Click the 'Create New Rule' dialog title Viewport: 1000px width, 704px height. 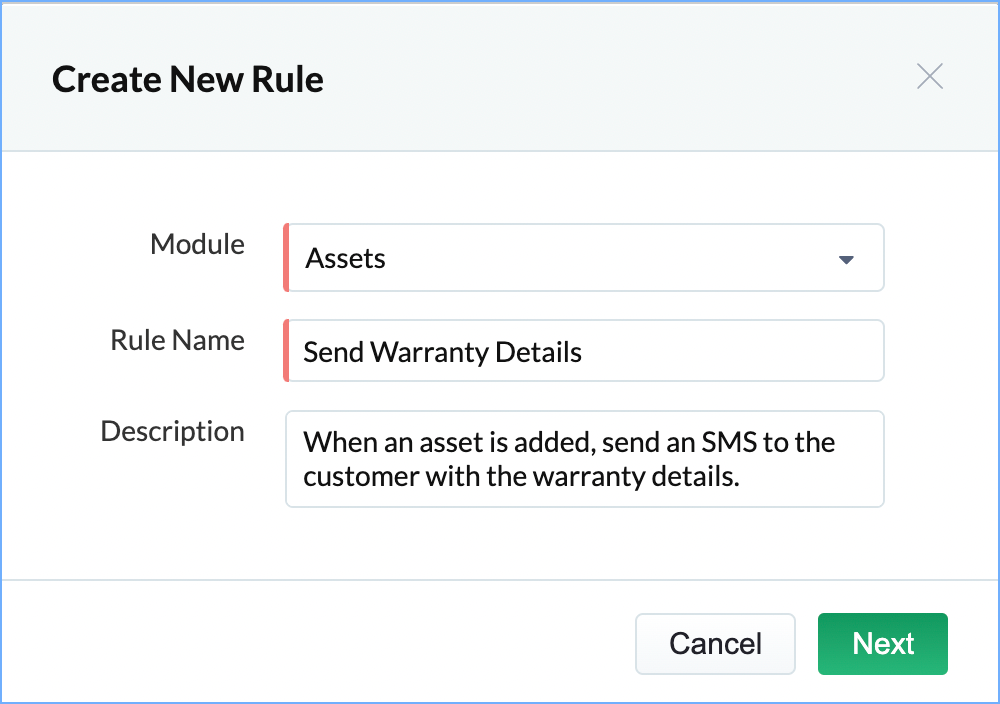point(188,79)
